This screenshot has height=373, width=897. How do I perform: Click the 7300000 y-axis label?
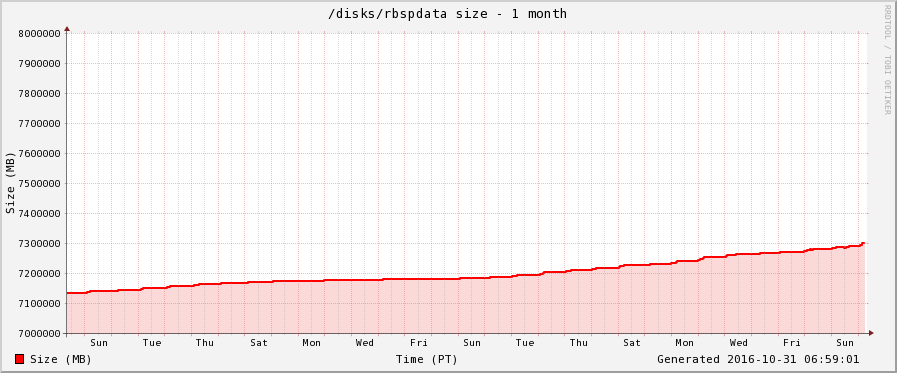[40, 244]
